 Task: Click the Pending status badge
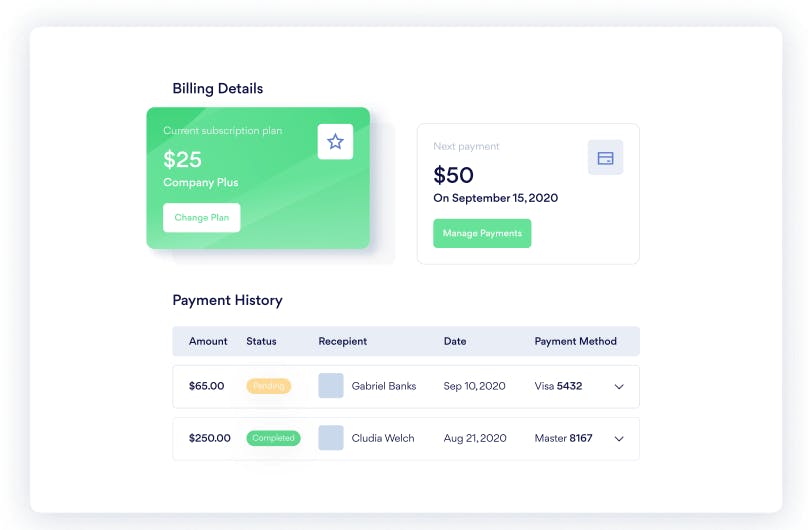(x=268, y=386)
